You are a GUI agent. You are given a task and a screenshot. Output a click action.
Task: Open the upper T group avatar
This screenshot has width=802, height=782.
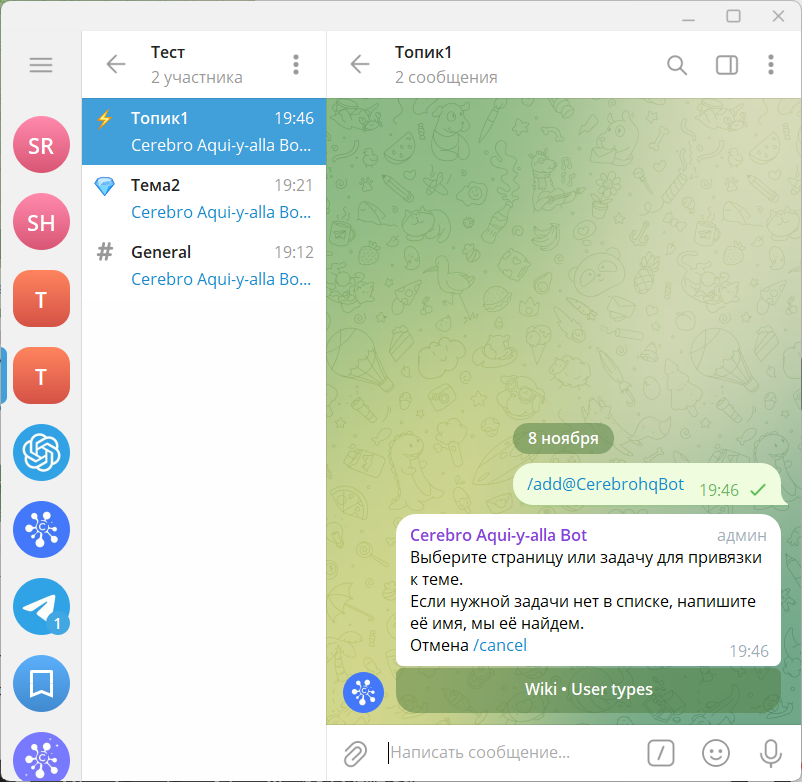tap(41, 299)
